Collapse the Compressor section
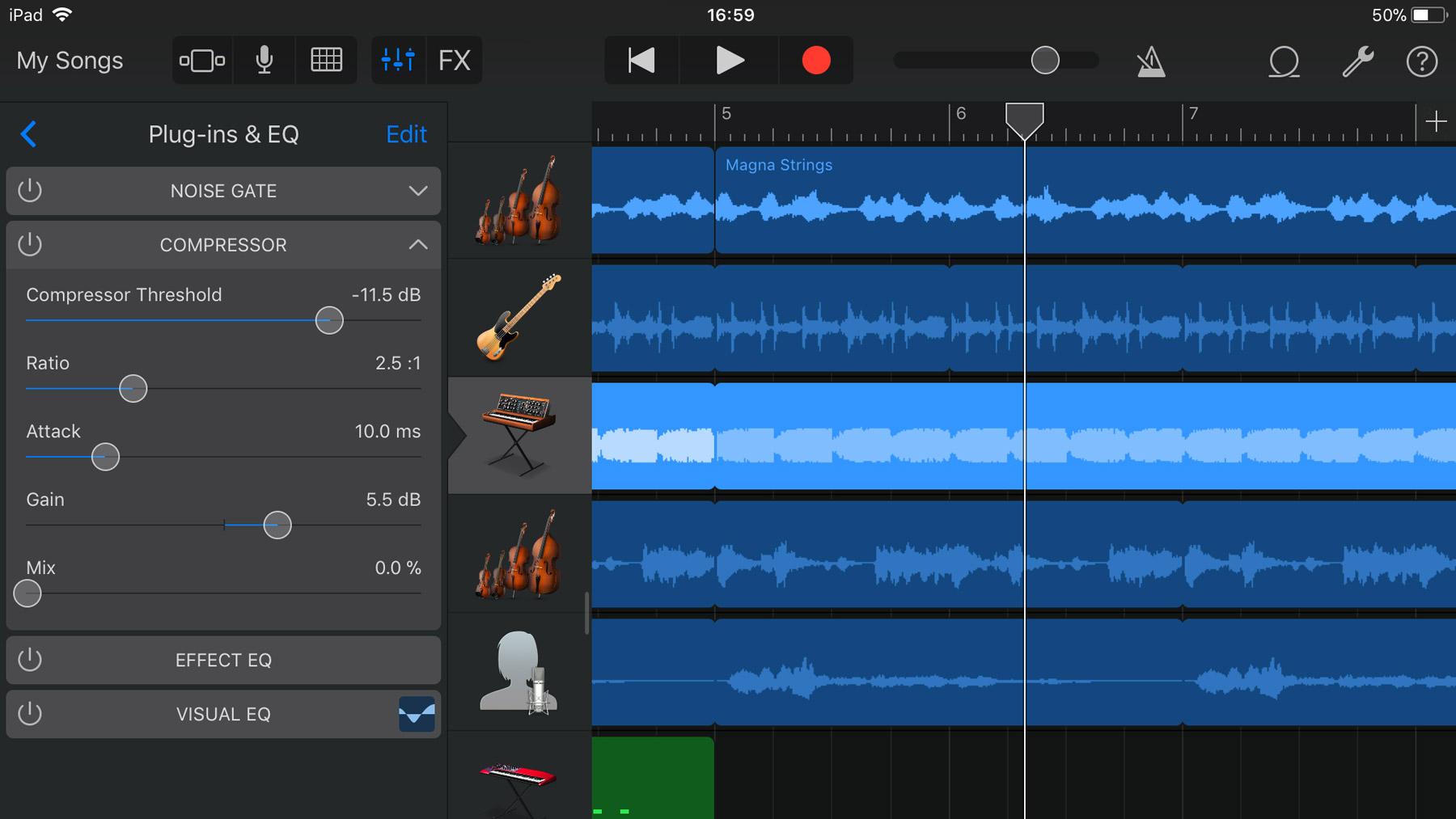Viewport: 1456px width, 819px height. click(417, 245)
